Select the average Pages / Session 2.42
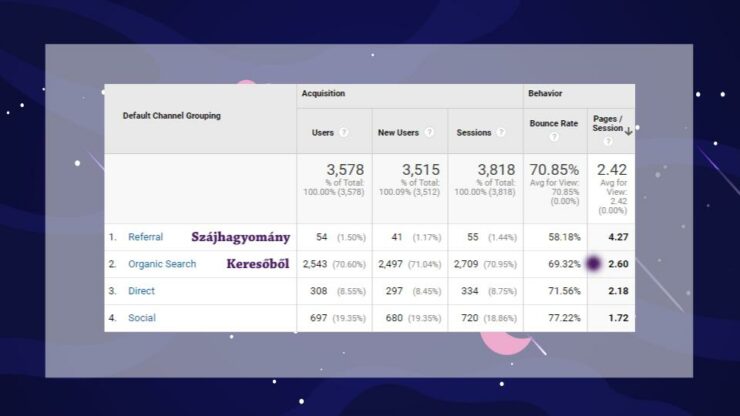Screen dimensions: 740x416 click(612, 170)
